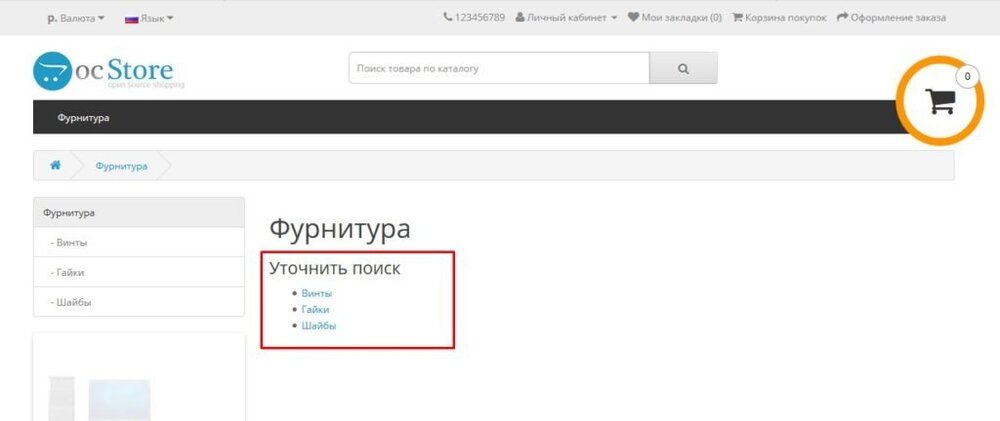Go to Оформление заказа checkout
This screenshot has height=421, width=1000.
point(891,18)
